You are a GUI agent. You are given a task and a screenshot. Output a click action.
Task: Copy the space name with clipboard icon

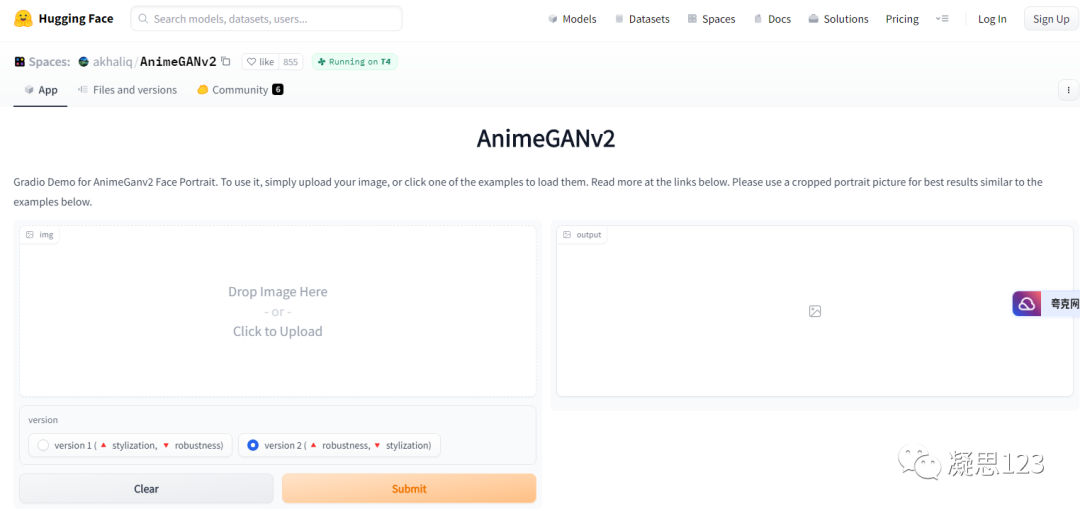pos(226,61)
